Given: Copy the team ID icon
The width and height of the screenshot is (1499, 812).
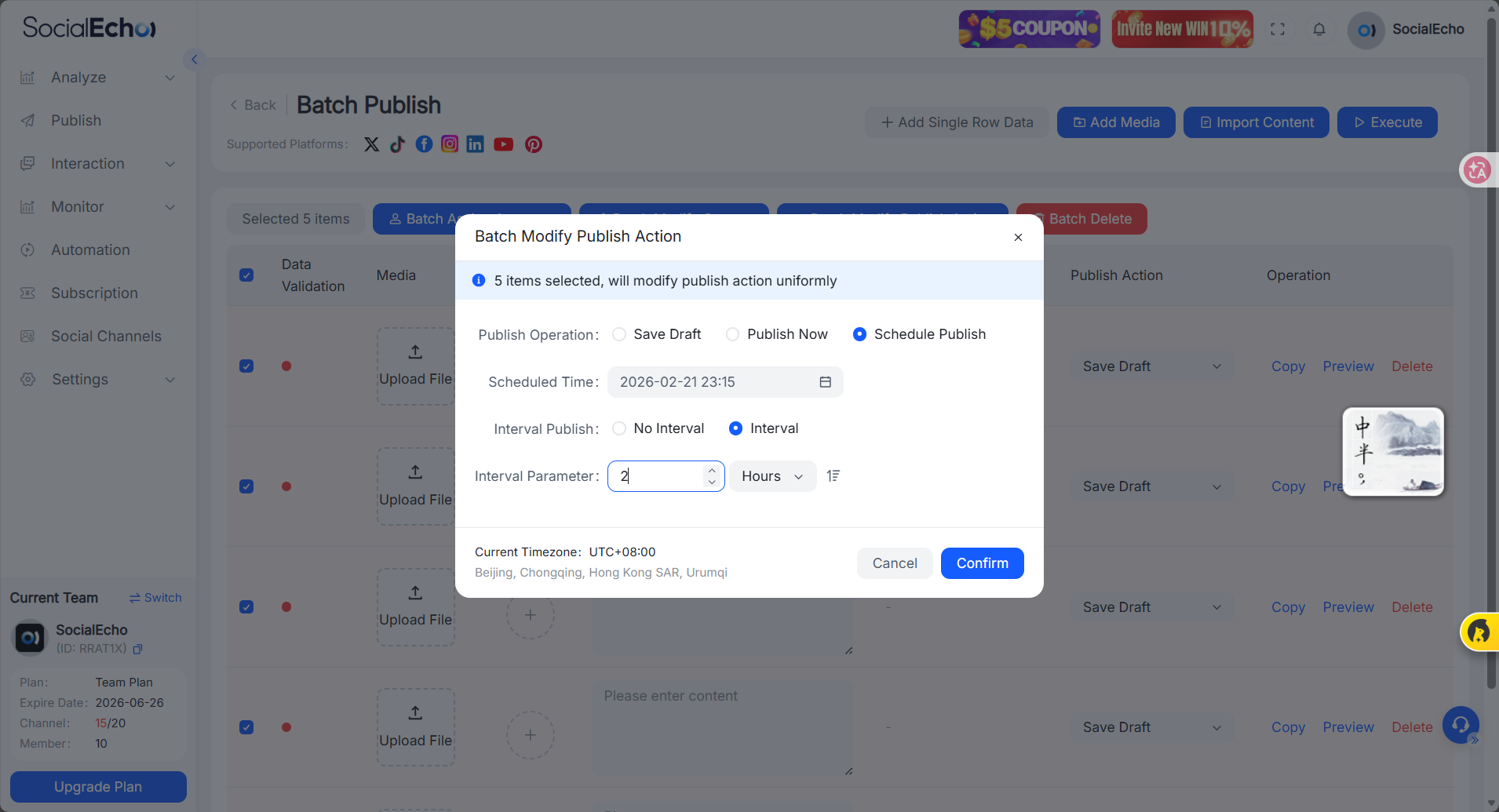Looking at the screenshot, I should [138, 649].
